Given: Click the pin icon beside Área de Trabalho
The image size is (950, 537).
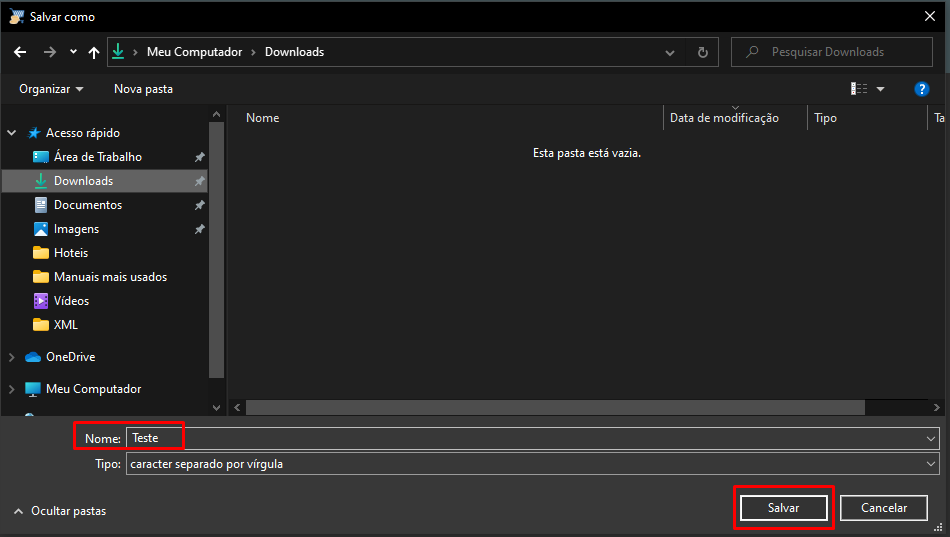Looking at the screenshot, I should click(x=199, y=157).
